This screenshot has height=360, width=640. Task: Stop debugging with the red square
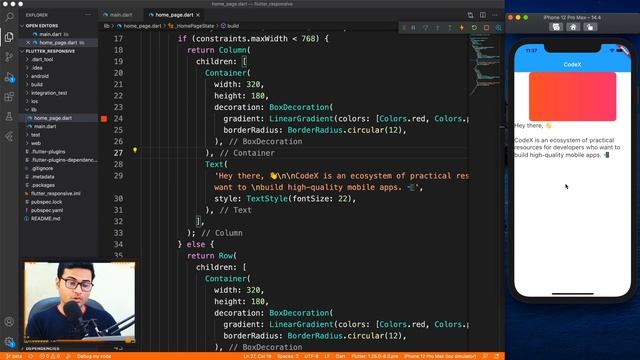[486, 28]
